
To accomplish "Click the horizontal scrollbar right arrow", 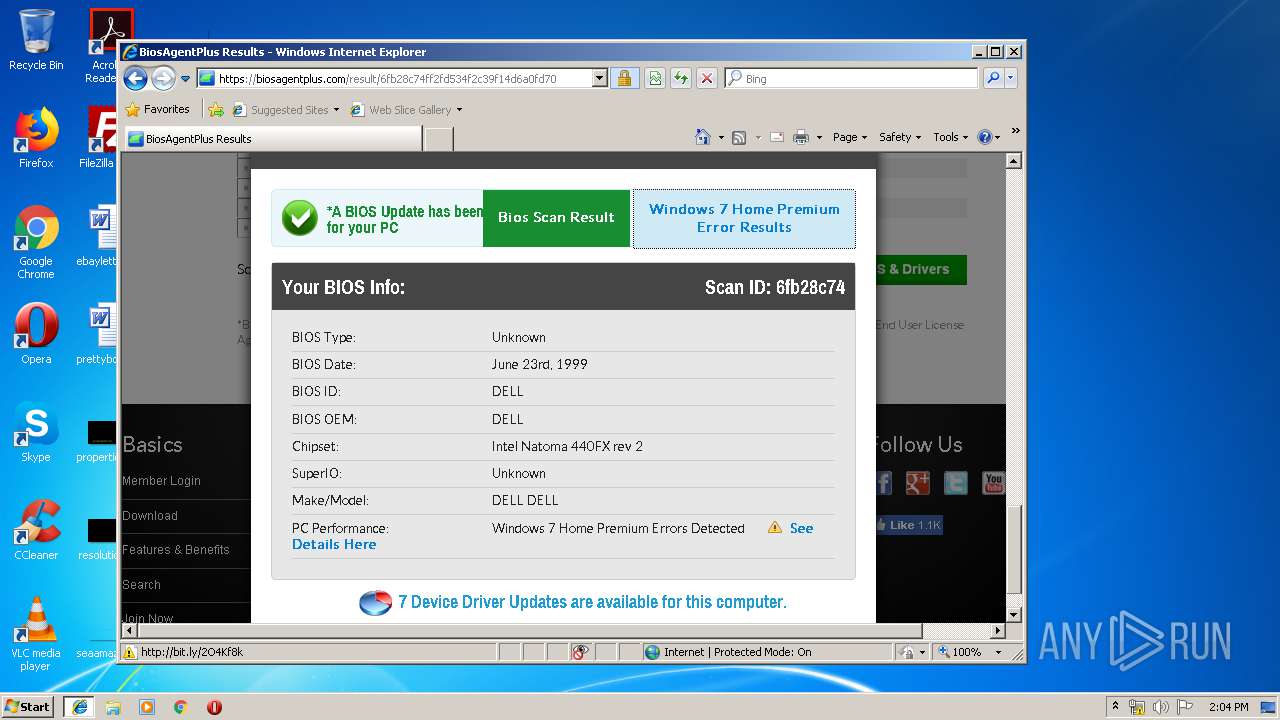I will click(997, 631).
